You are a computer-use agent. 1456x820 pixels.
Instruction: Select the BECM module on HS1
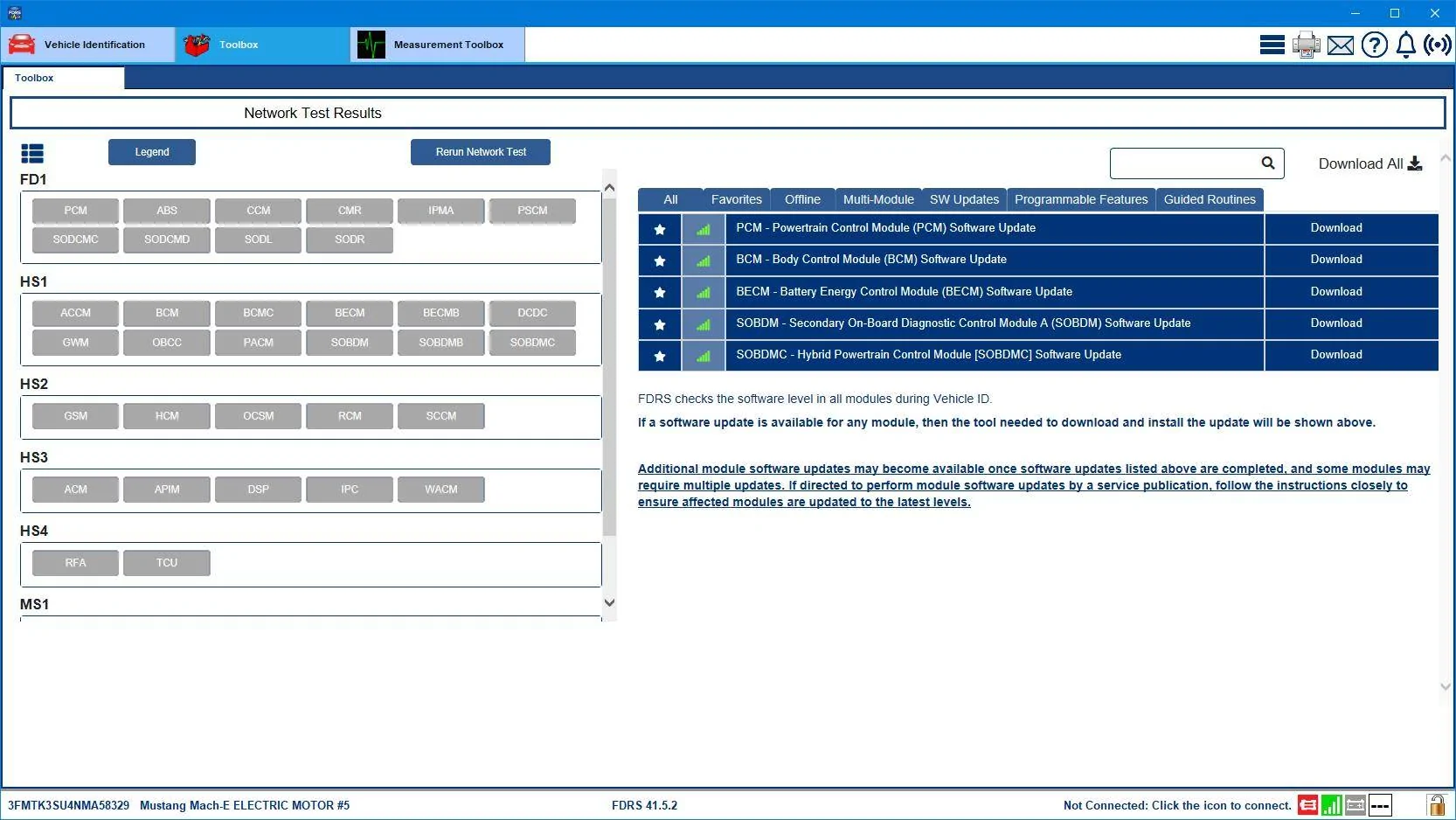350,313
